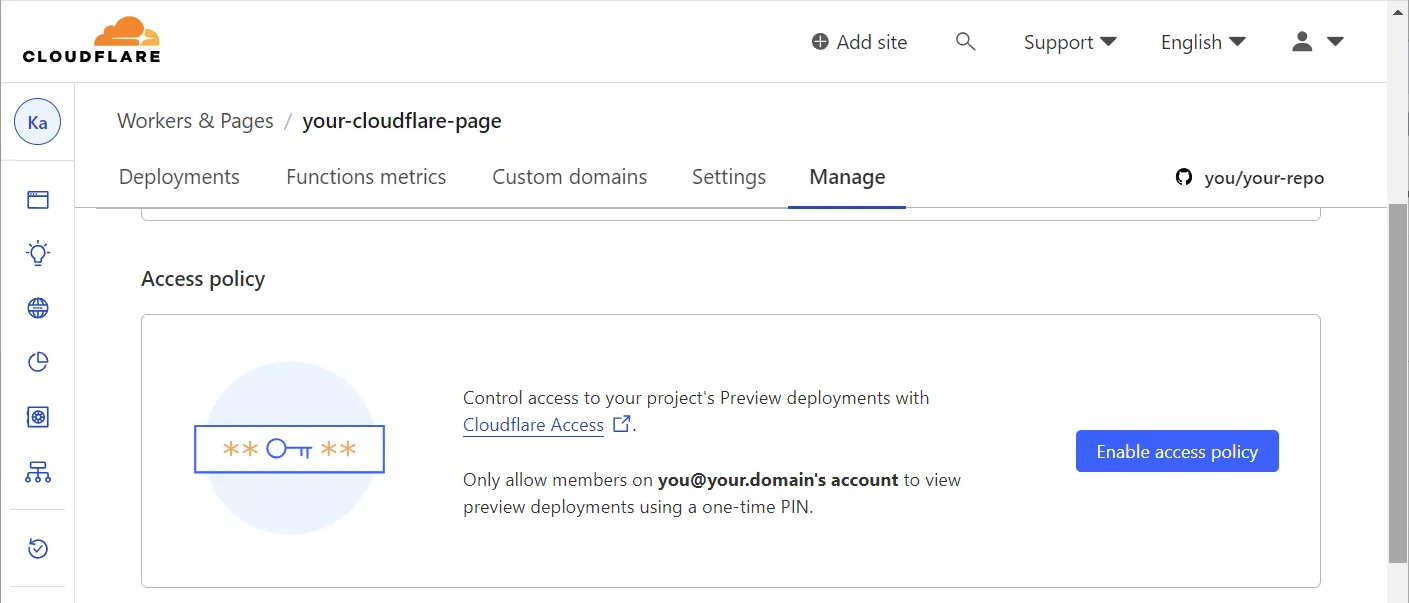Open the Custom domains tab
This screenshot has width=1409, height=603.
tap(569, 177)
